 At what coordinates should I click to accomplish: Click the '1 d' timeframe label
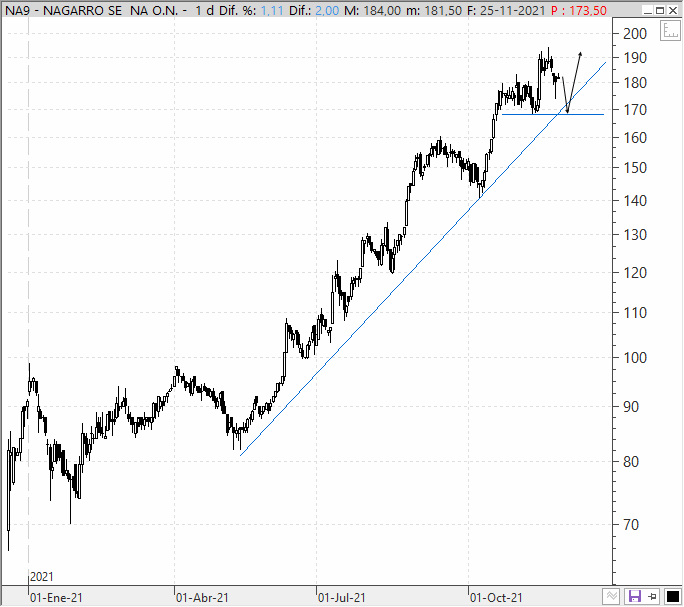click(x=204, y=10)
